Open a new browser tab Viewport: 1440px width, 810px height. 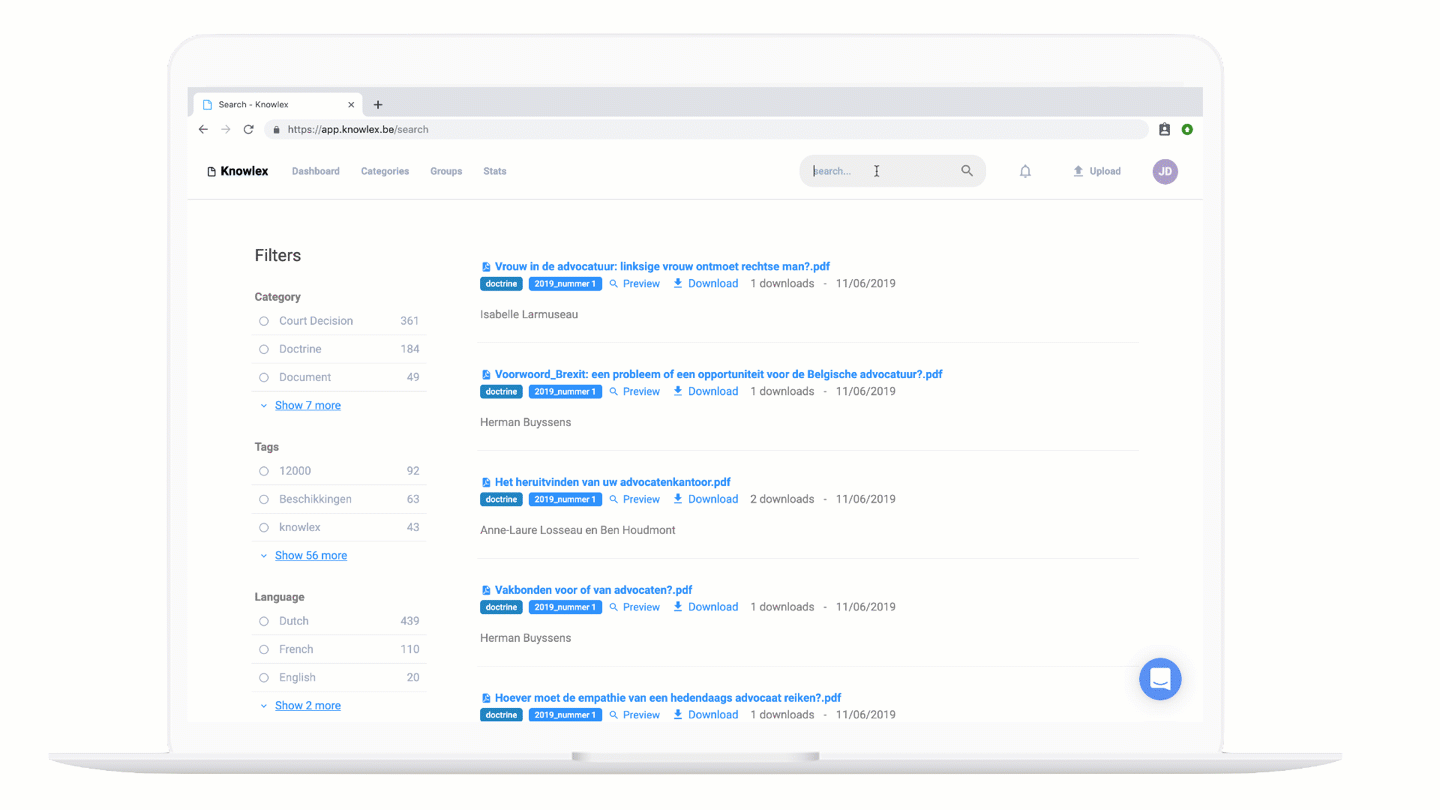[x=378, y=104]
